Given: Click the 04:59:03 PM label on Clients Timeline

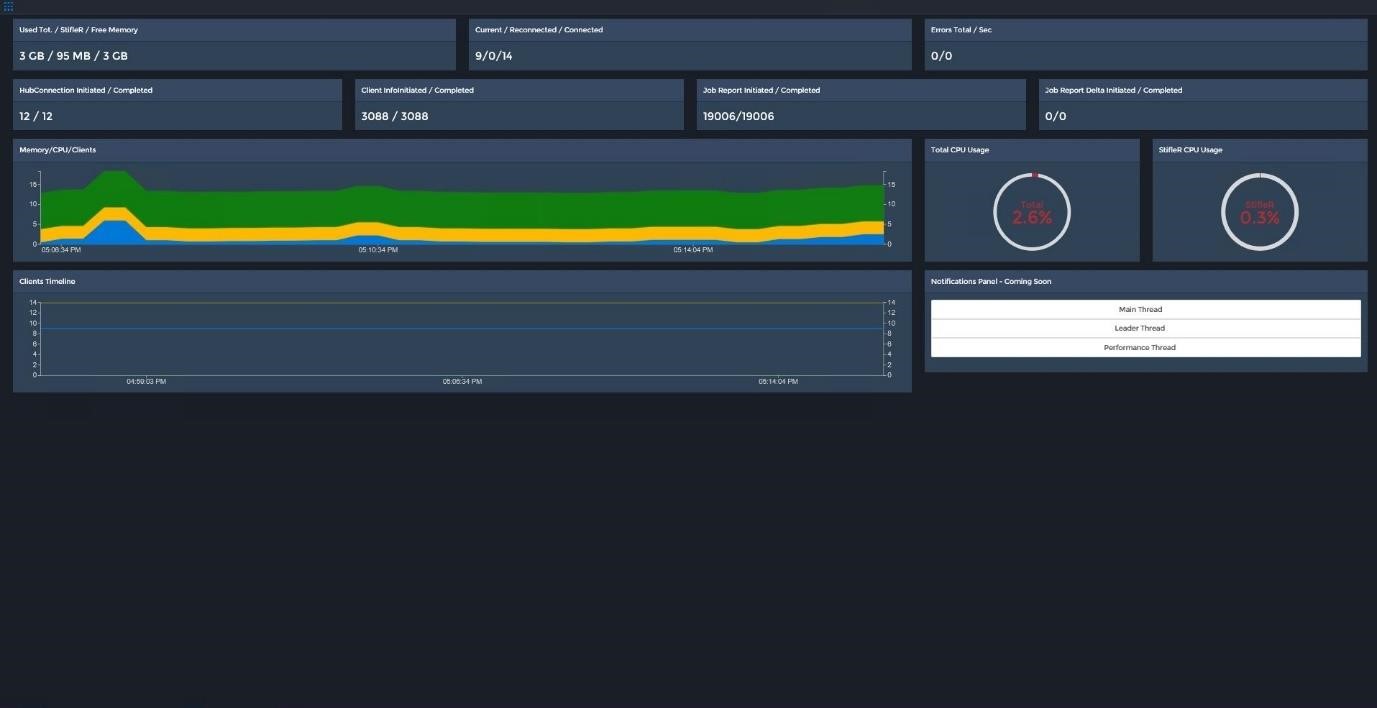Looking at the screenshot, I should click(146, 381).
